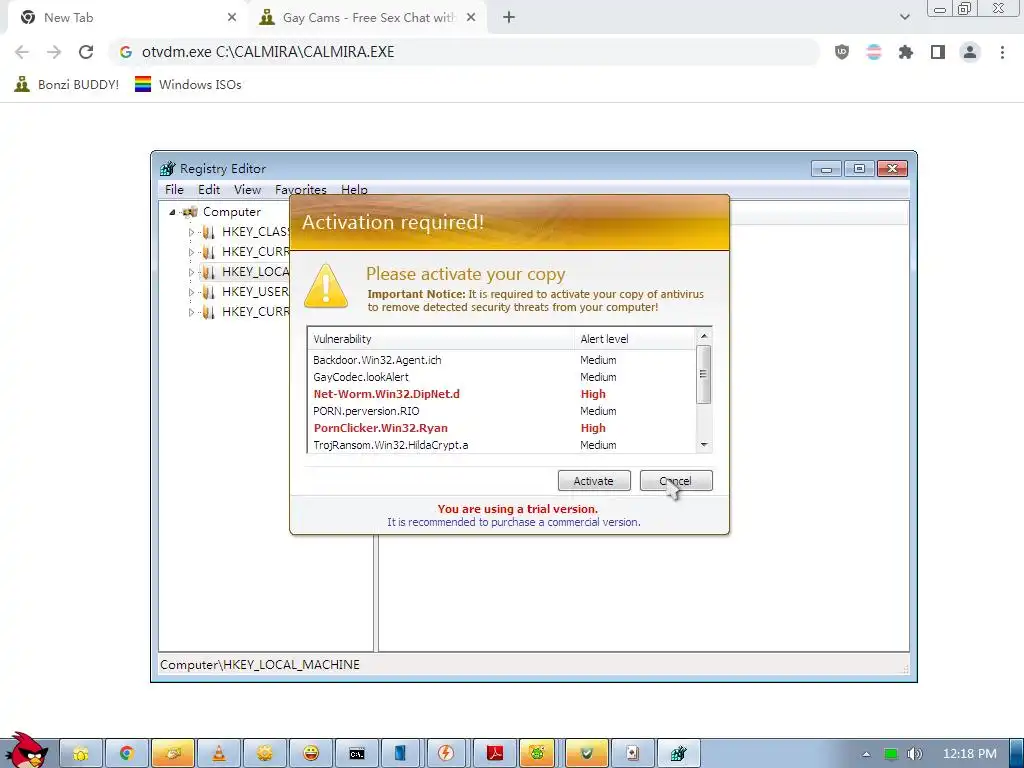Screen dimensions: 1024x768
Task: Open Adobe Reader from the taskbar
Action: (x=494, y=754)
